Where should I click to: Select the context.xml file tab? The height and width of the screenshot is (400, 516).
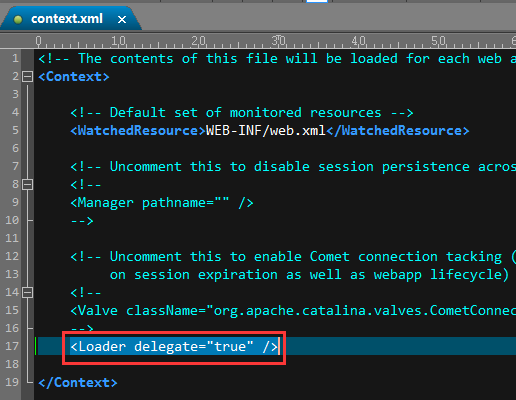pyautogui.click(x=70, y=19)
